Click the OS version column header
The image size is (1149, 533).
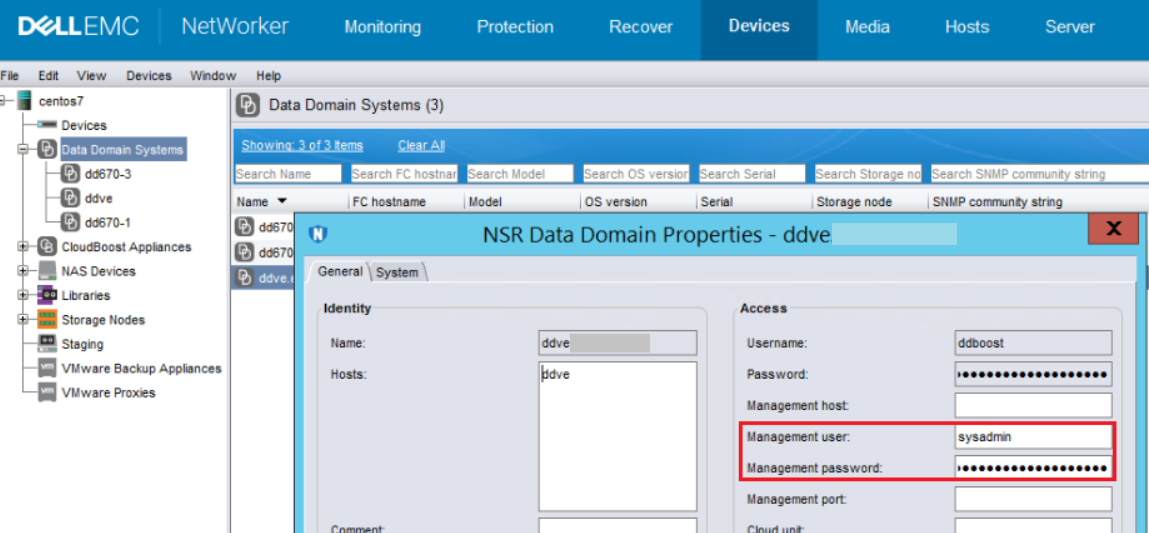coord(638,202)
